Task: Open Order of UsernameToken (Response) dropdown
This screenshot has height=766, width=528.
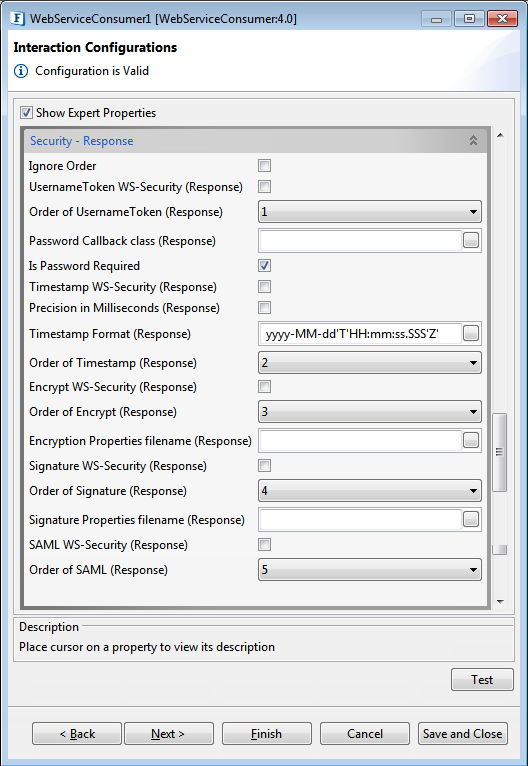Action: pyautogui.click(x=370, y=212)
